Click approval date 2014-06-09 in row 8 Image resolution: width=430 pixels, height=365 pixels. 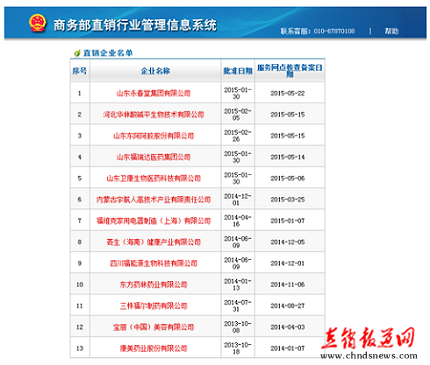coord(237,242)
